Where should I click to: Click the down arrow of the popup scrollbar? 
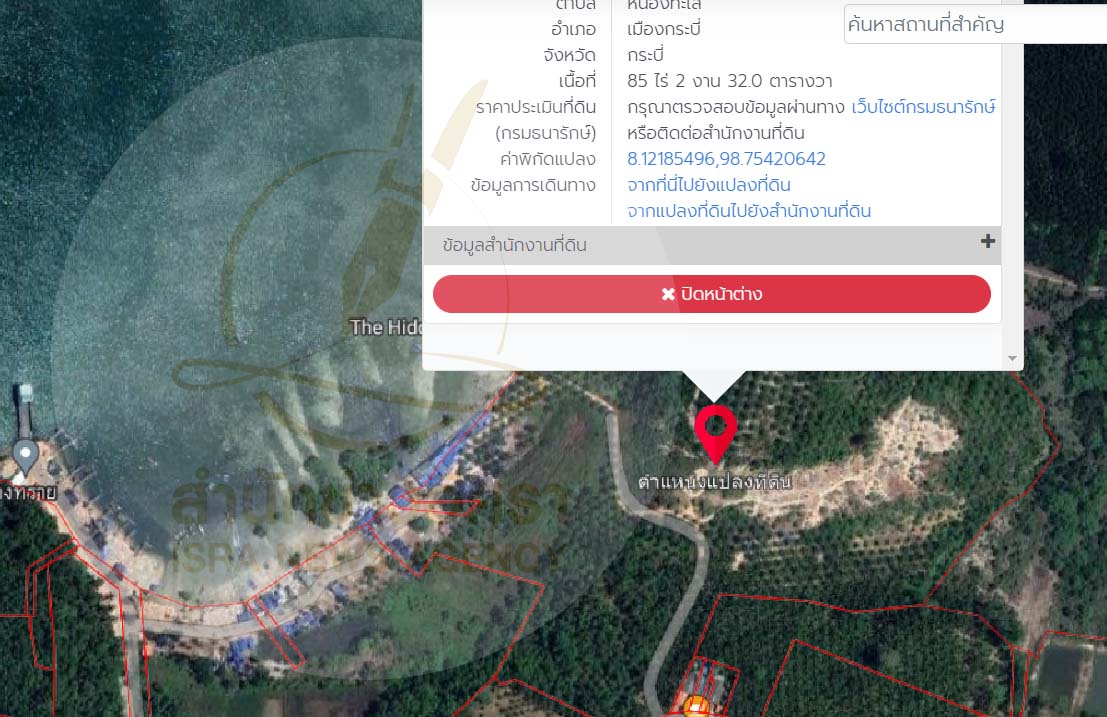click(x=1011, y=358)
